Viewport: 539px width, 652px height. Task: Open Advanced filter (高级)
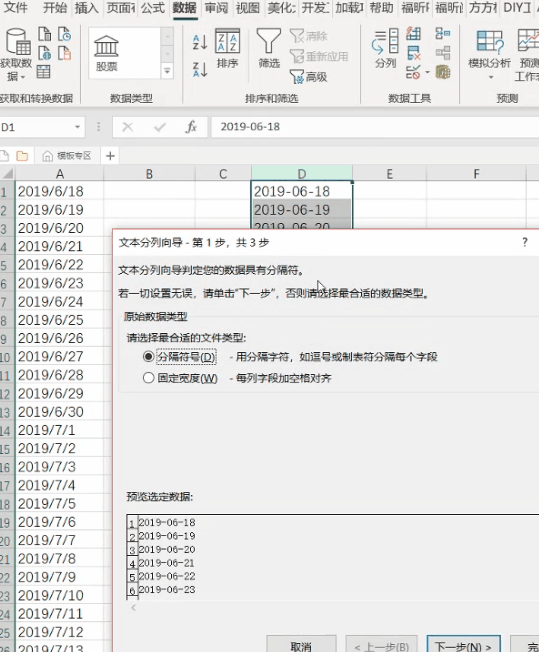(309, 77)
